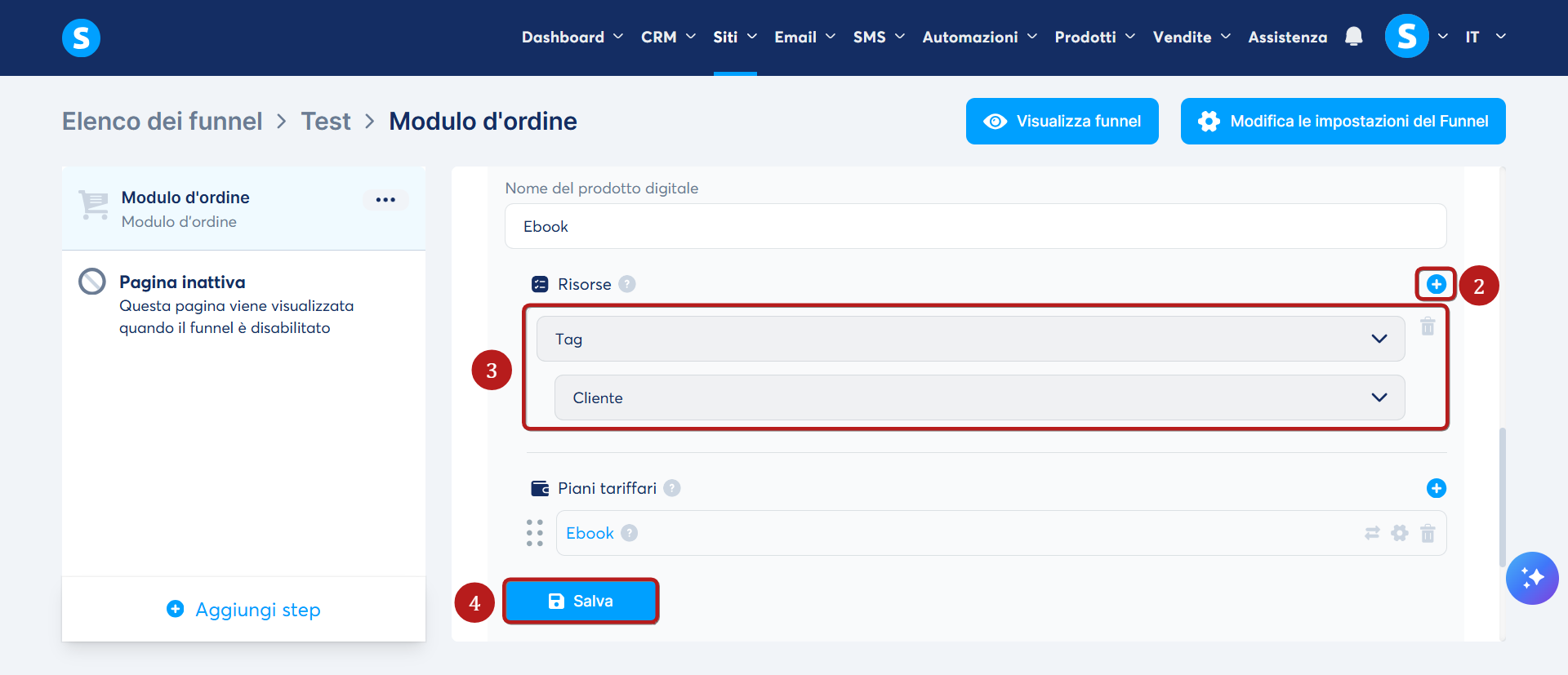Expand the Tag resource type dropdown
The height and width of the screenshot is (675, 1568).
[970, 339]
